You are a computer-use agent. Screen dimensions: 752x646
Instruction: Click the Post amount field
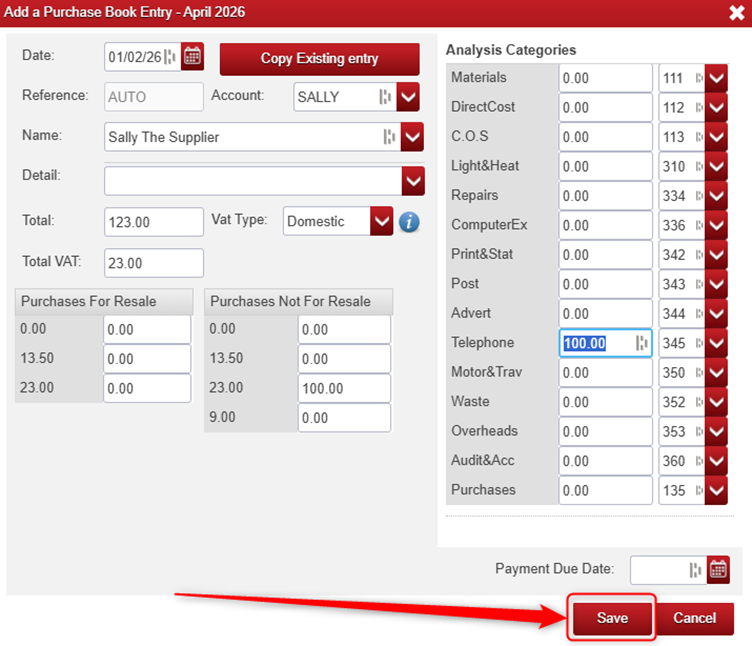(x=606, y=284)
